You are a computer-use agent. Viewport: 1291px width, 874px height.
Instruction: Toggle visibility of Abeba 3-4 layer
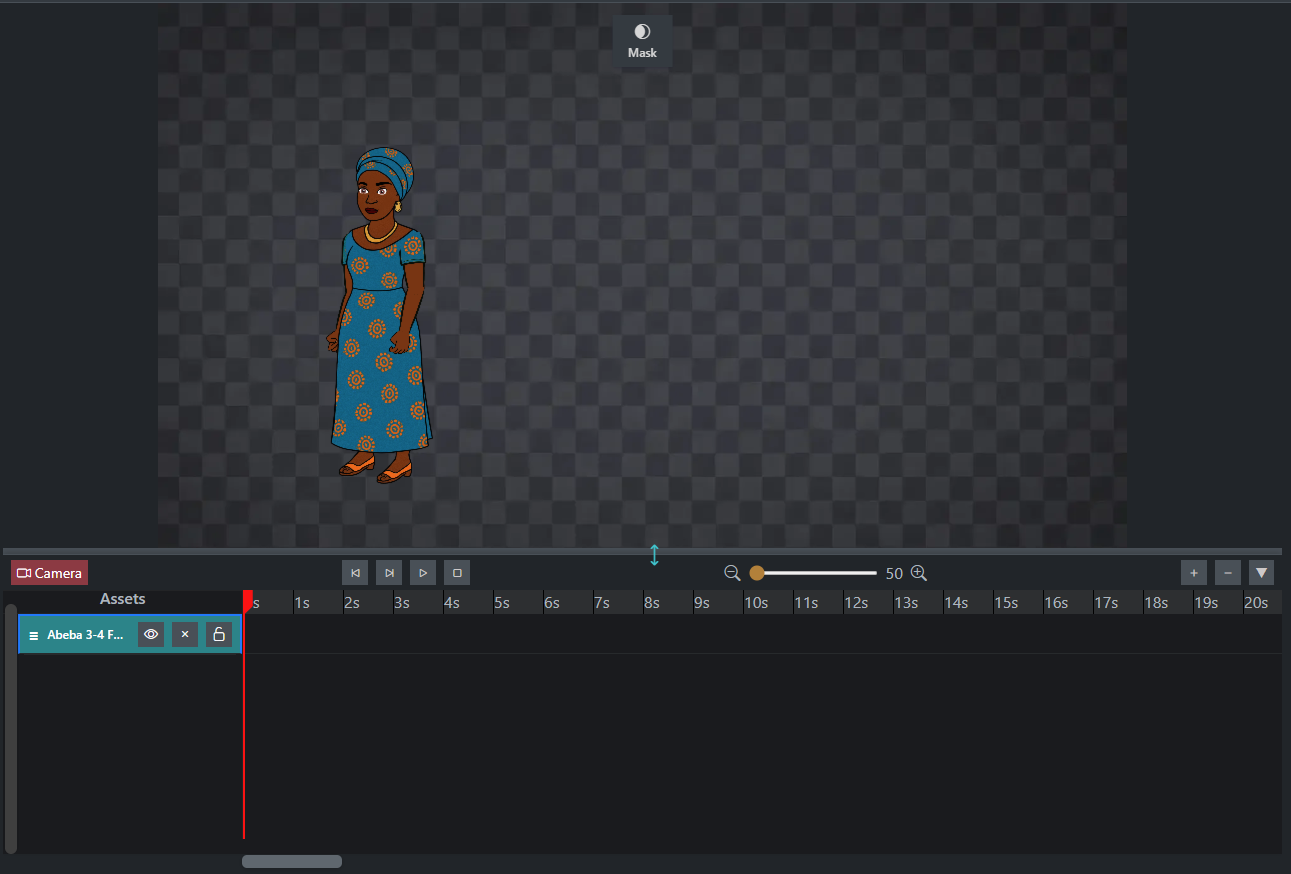(x=151, y=634)
